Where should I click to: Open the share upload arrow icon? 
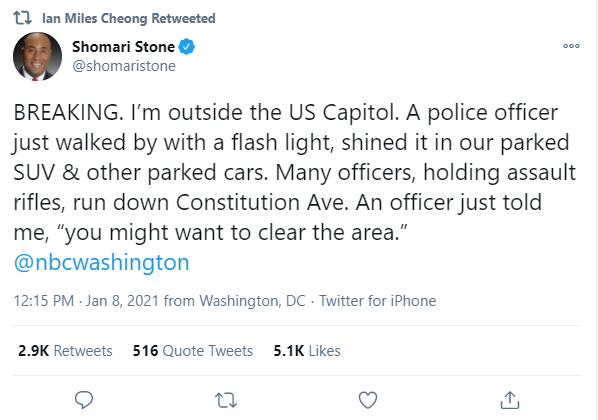pyautogui.click(x=510, y=400)
